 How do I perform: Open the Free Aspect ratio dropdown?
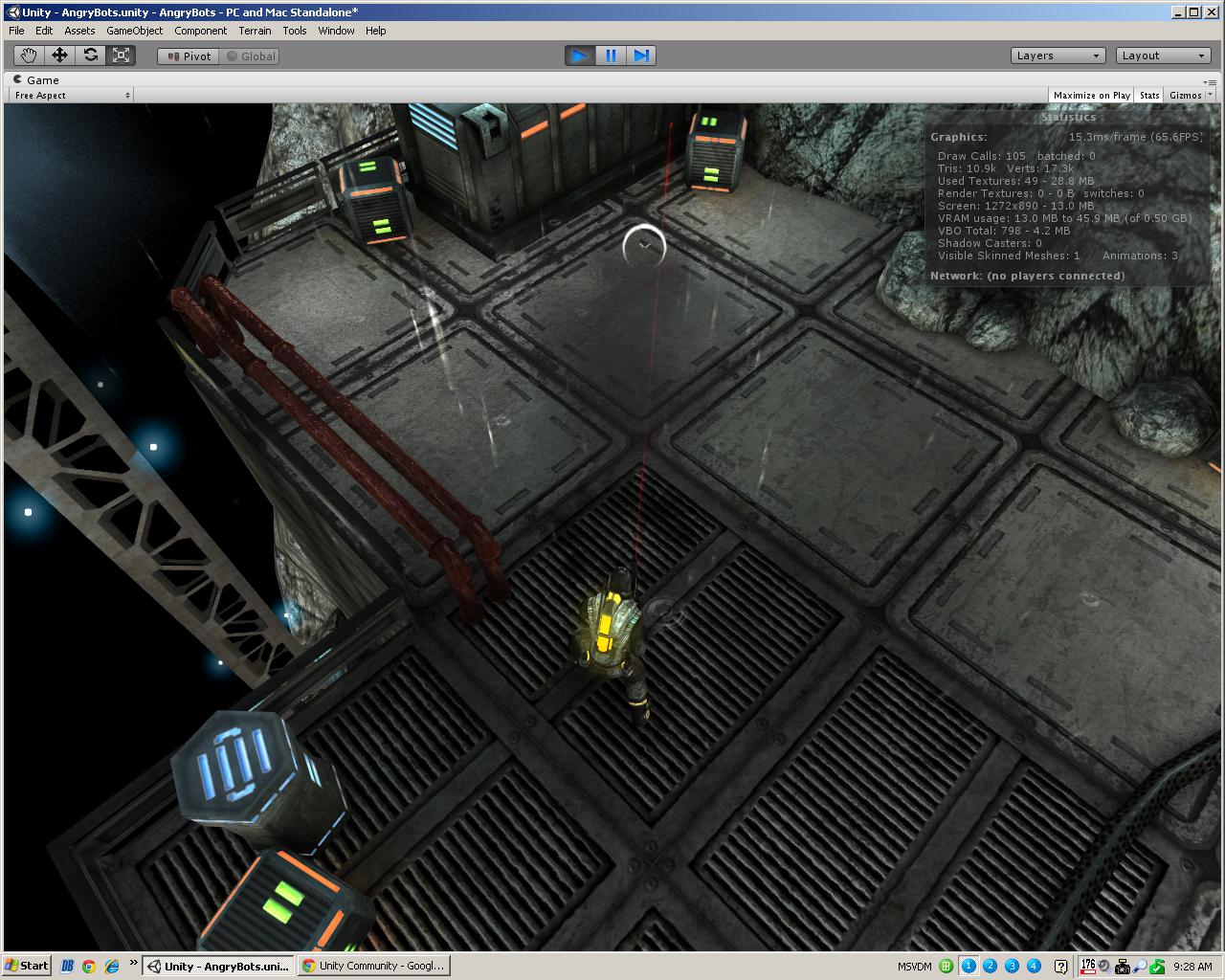coord(72,95)
